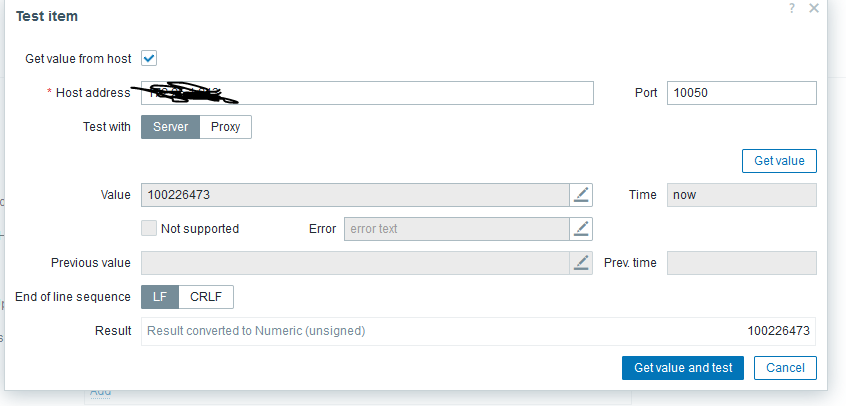Cancel the Test item dialog
Image resolution: width=846 pixels, height=406 pixels.
pyautogui.click(x=785, y=368)
